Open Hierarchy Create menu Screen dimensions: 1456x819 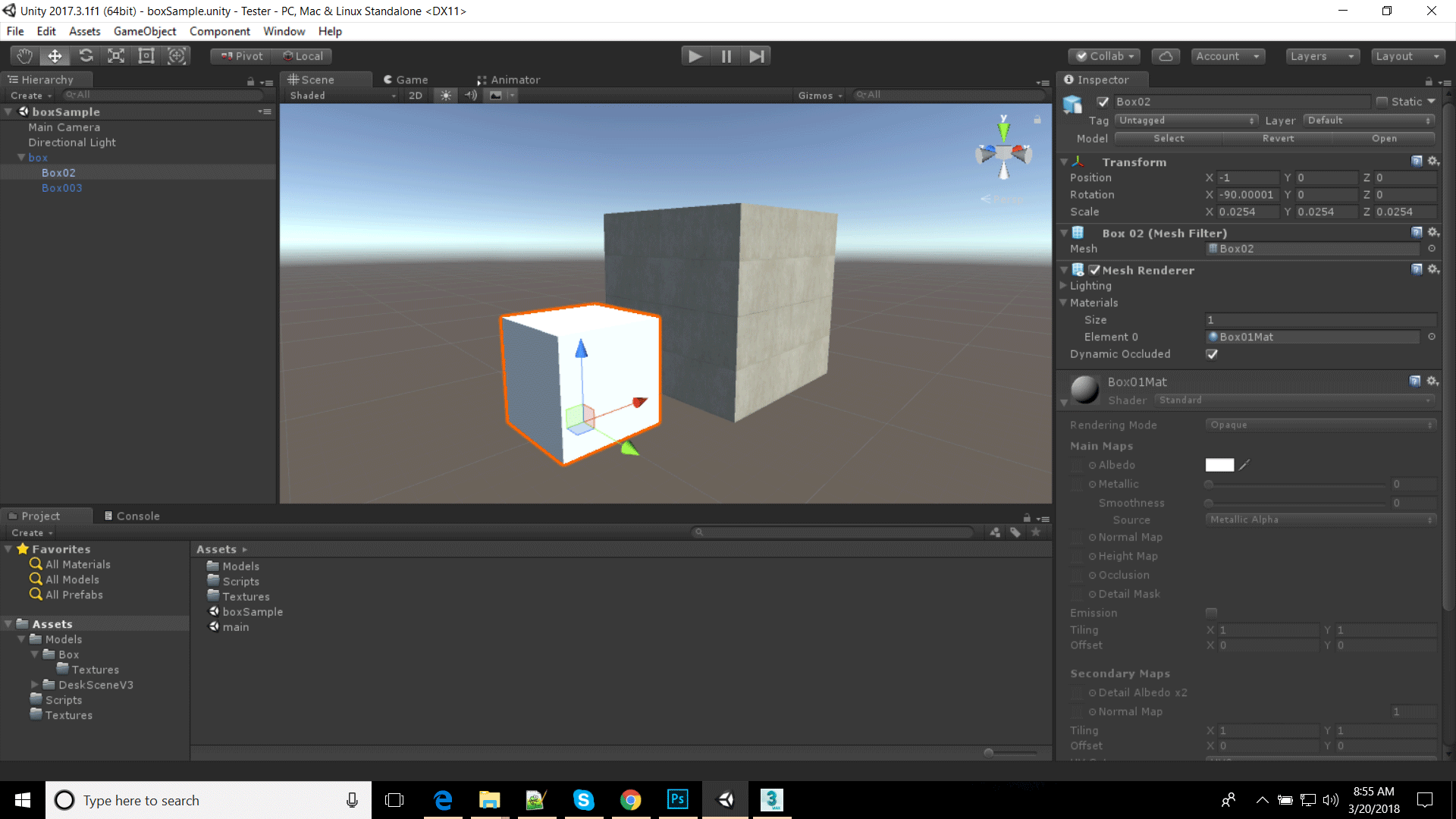pos(31,96)
